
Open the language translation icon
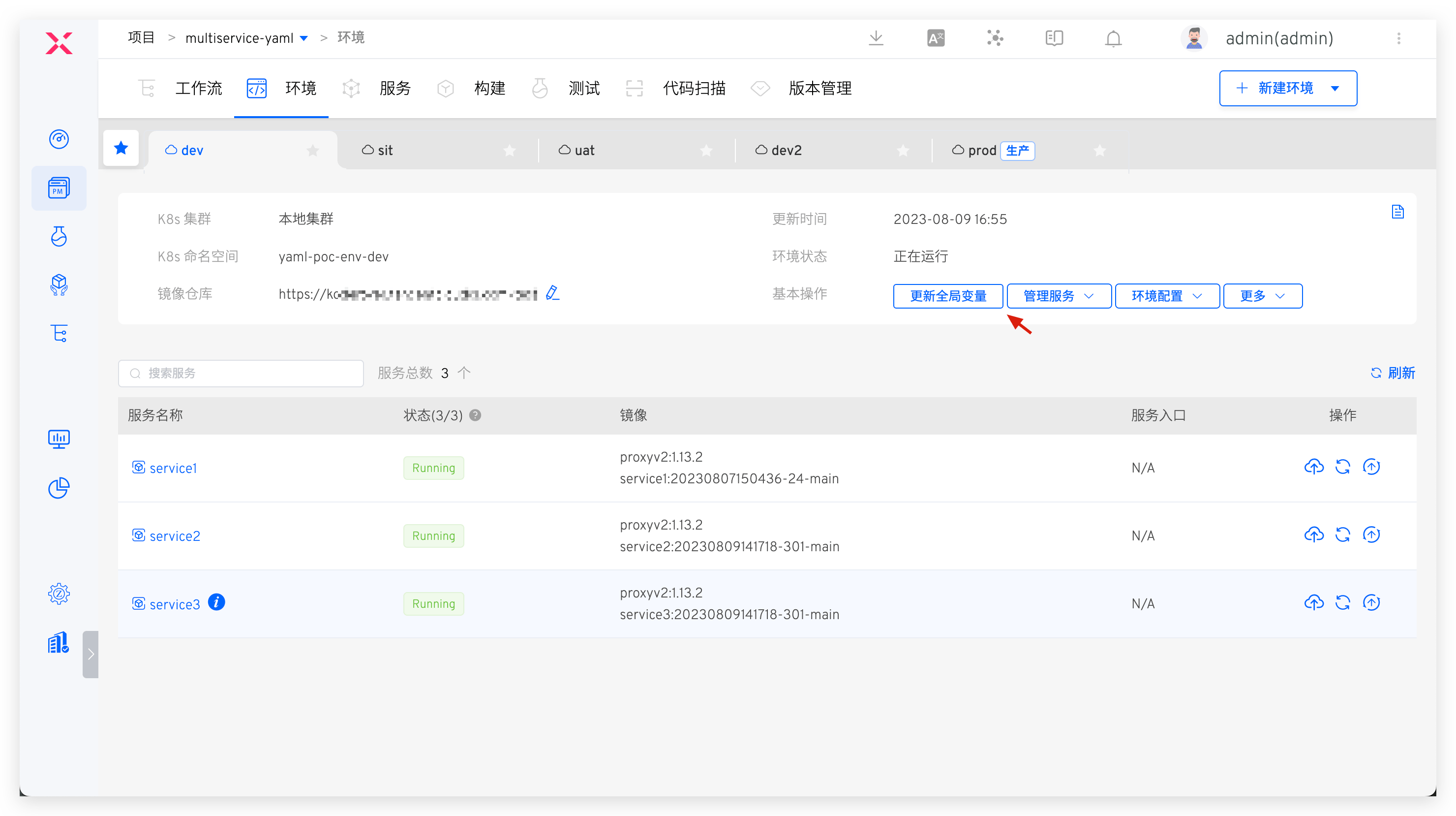(936, 38)
